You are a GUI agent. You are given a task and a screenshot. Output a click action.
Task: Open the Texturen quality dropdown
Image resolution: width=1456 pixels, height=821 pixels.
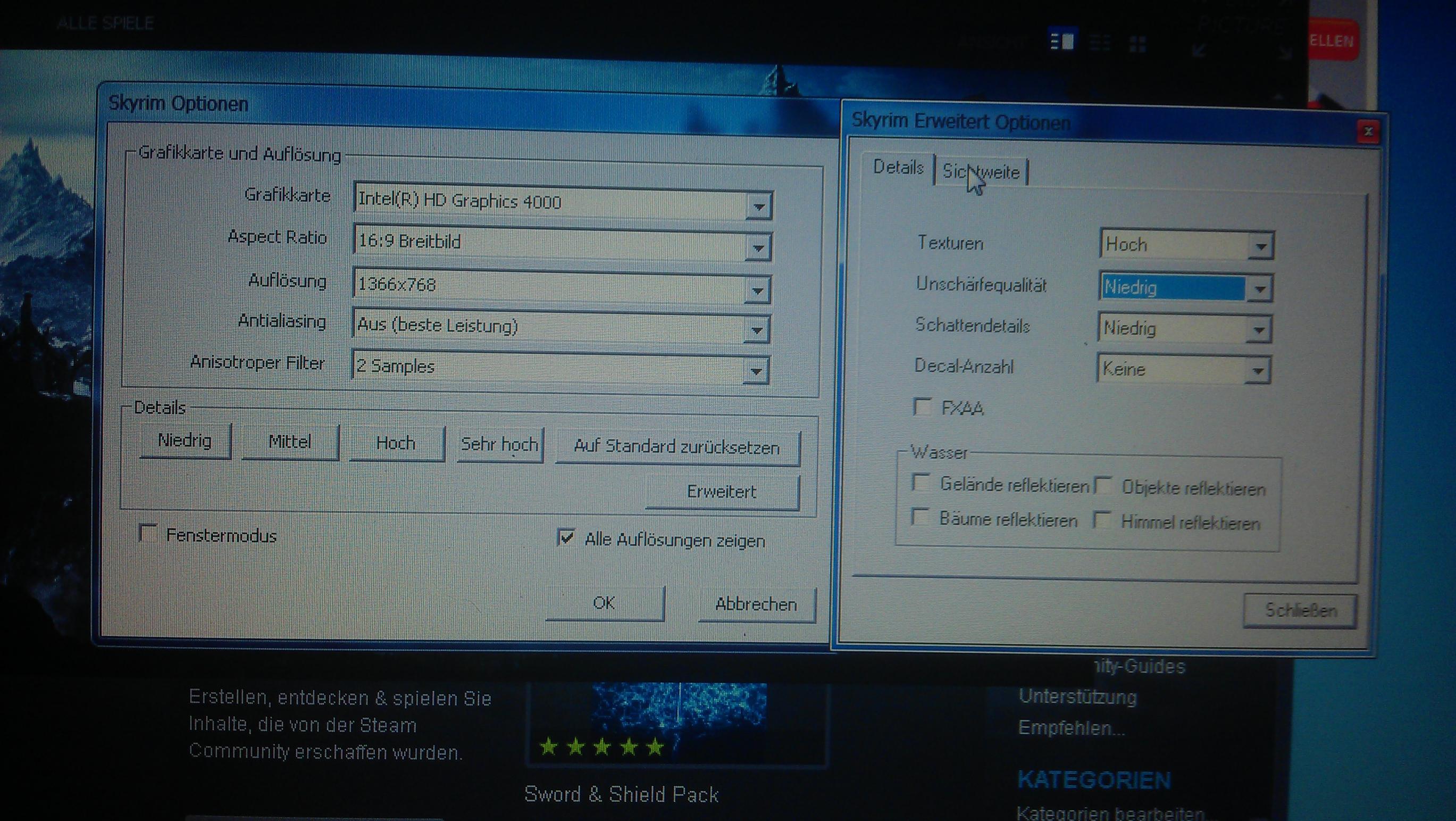(1260, 246)
